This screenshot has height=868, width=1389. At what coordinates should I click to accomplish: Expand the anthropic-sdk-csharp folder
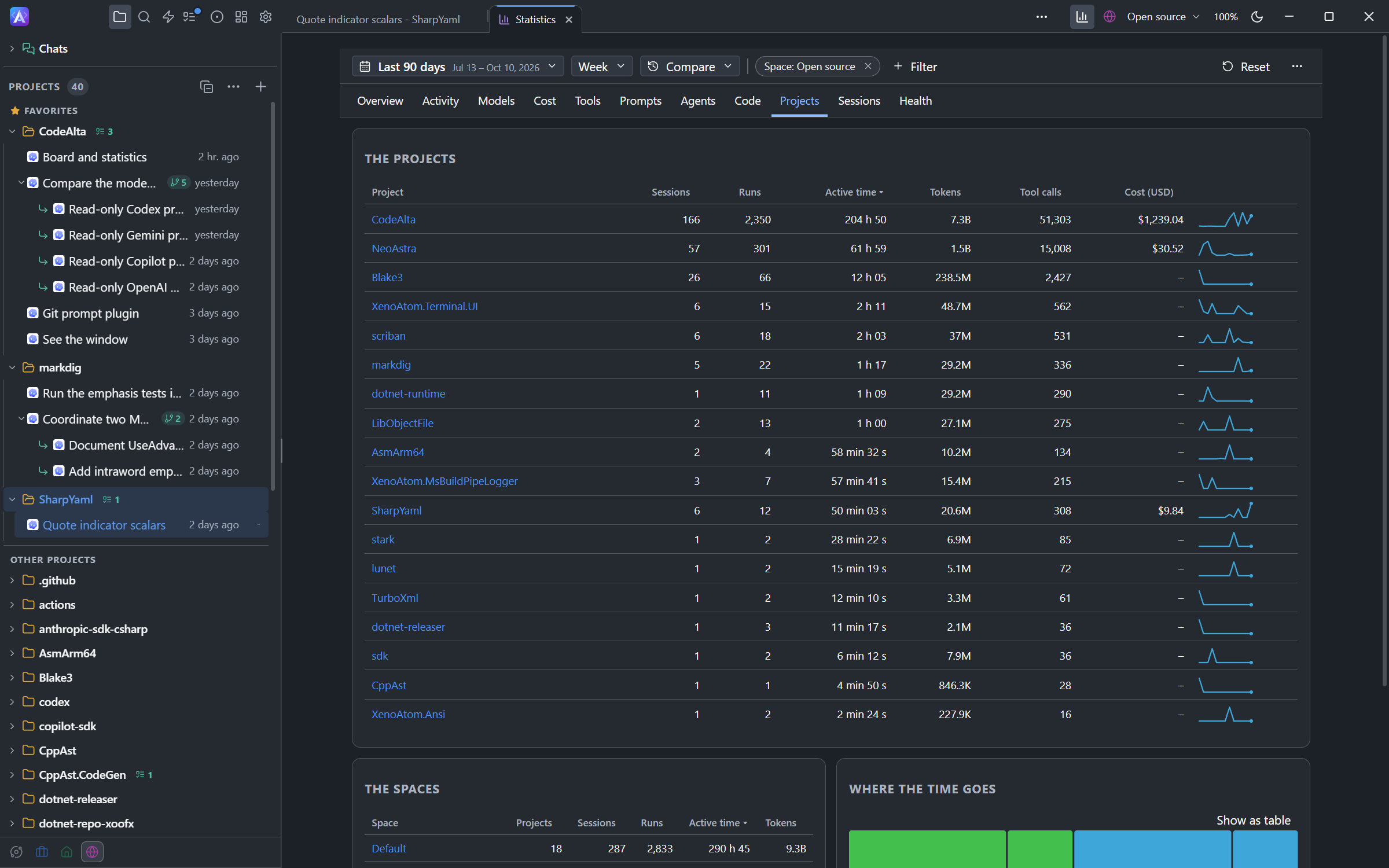click(x=12, y=629)
